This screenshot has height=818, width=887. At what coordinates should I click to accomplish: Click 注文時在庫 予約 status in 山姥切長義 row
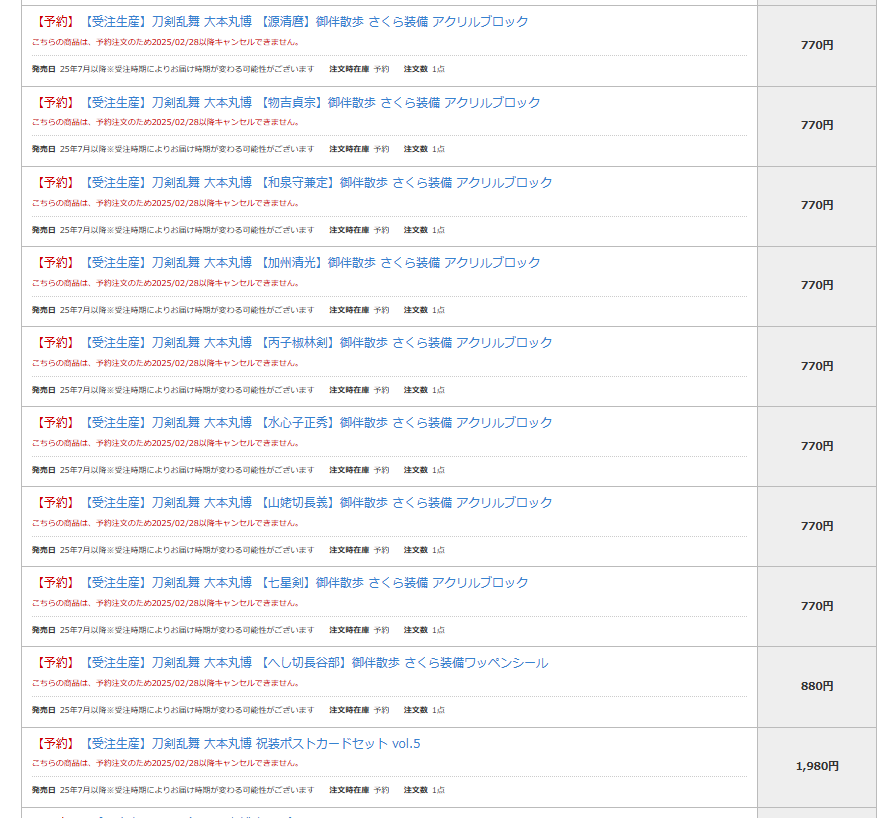click(359, 550)
